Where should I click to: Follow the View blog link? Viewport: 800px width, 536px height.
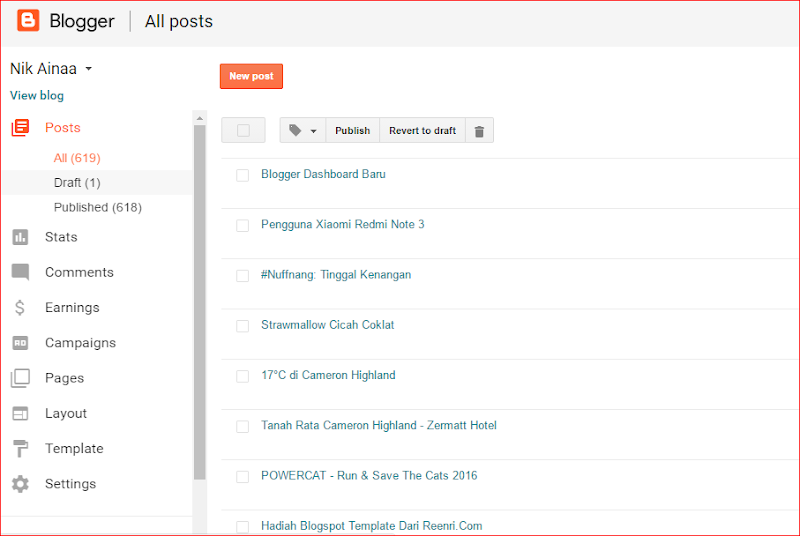37,95
